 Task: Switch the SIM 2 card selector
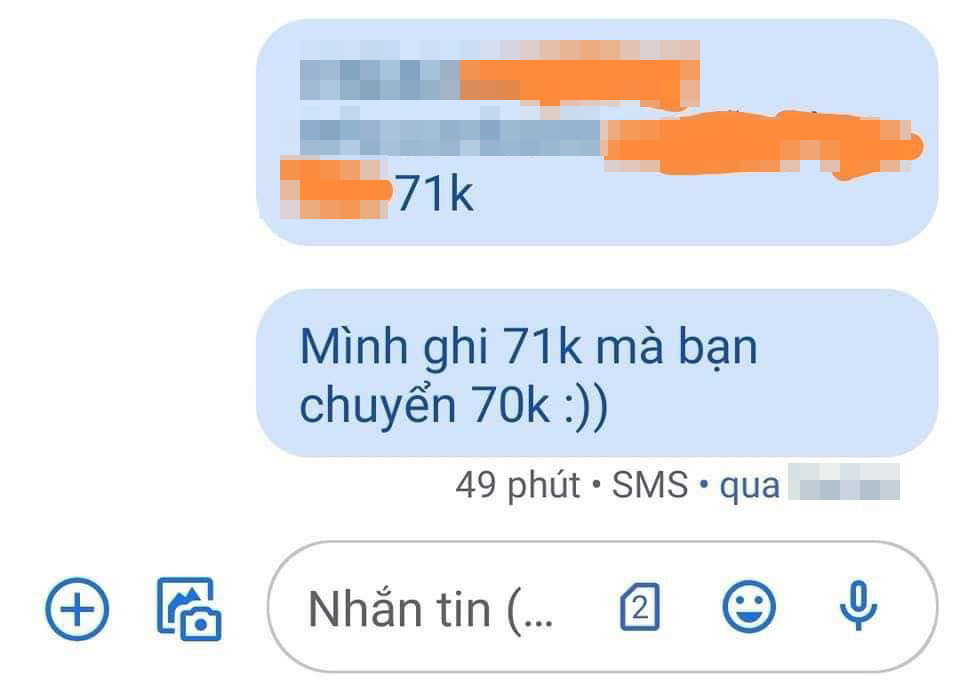[640, 607]
